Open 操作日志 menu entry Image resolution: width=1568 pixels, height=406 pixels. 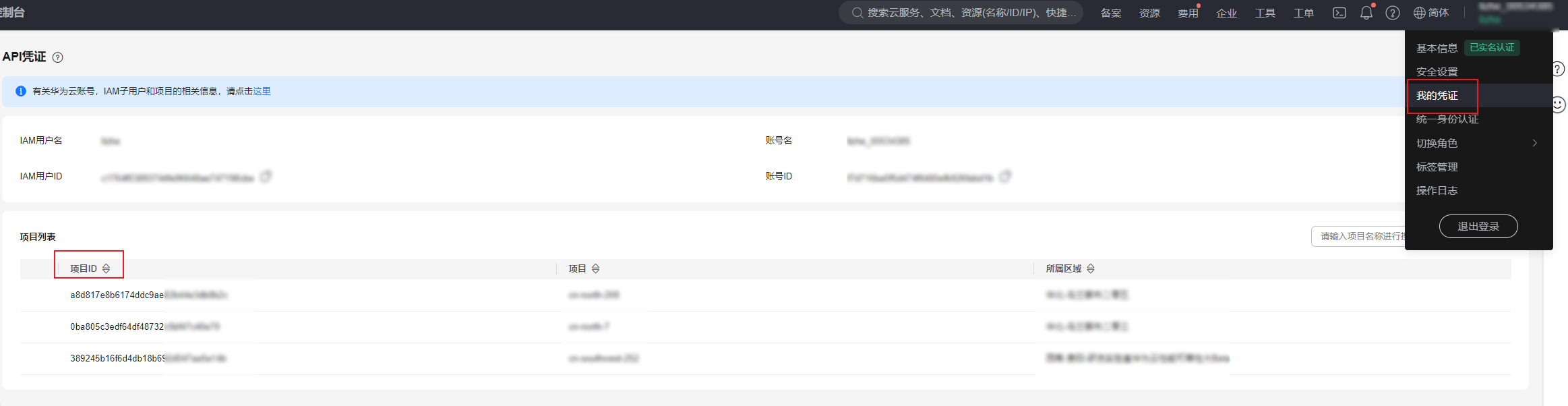click(1437, 190)
